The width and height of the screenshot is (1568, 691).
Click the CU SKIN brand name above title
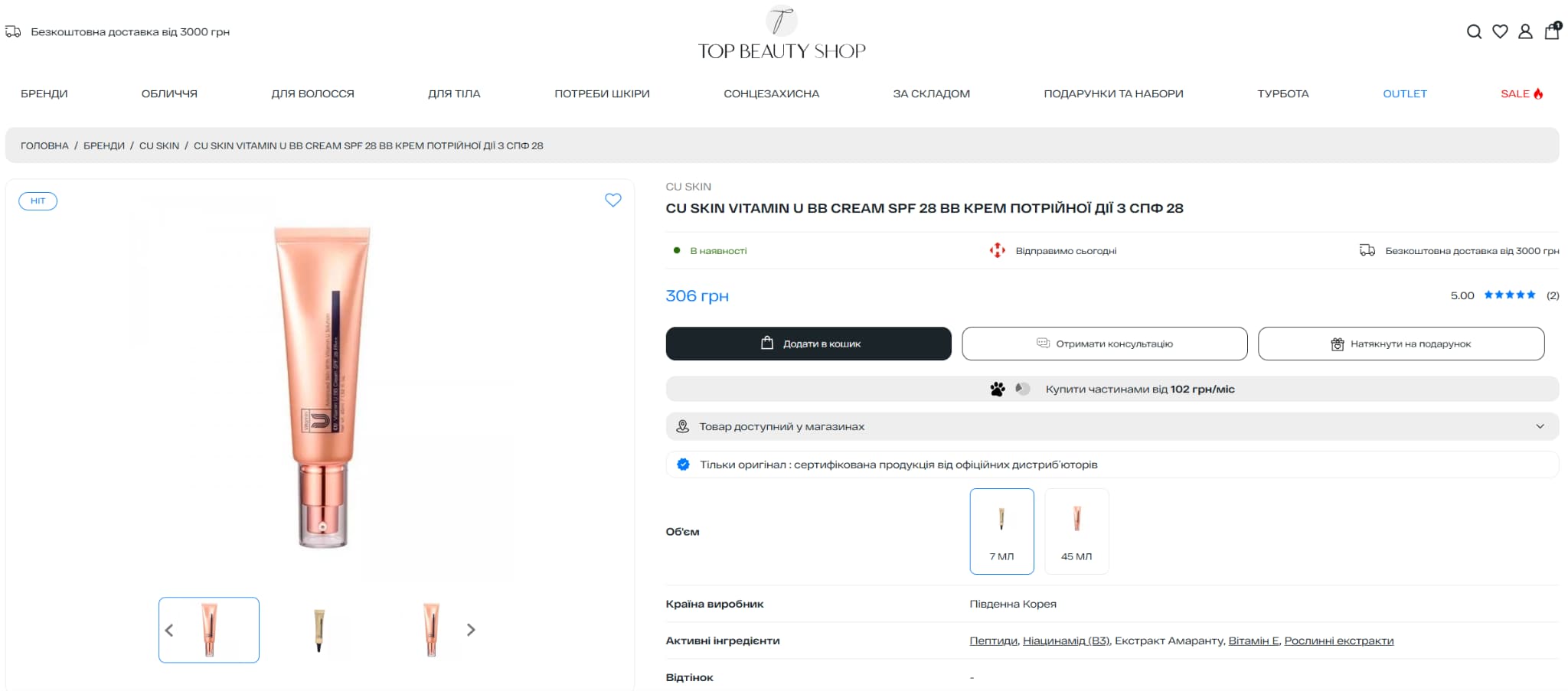[x=688, y=187]
